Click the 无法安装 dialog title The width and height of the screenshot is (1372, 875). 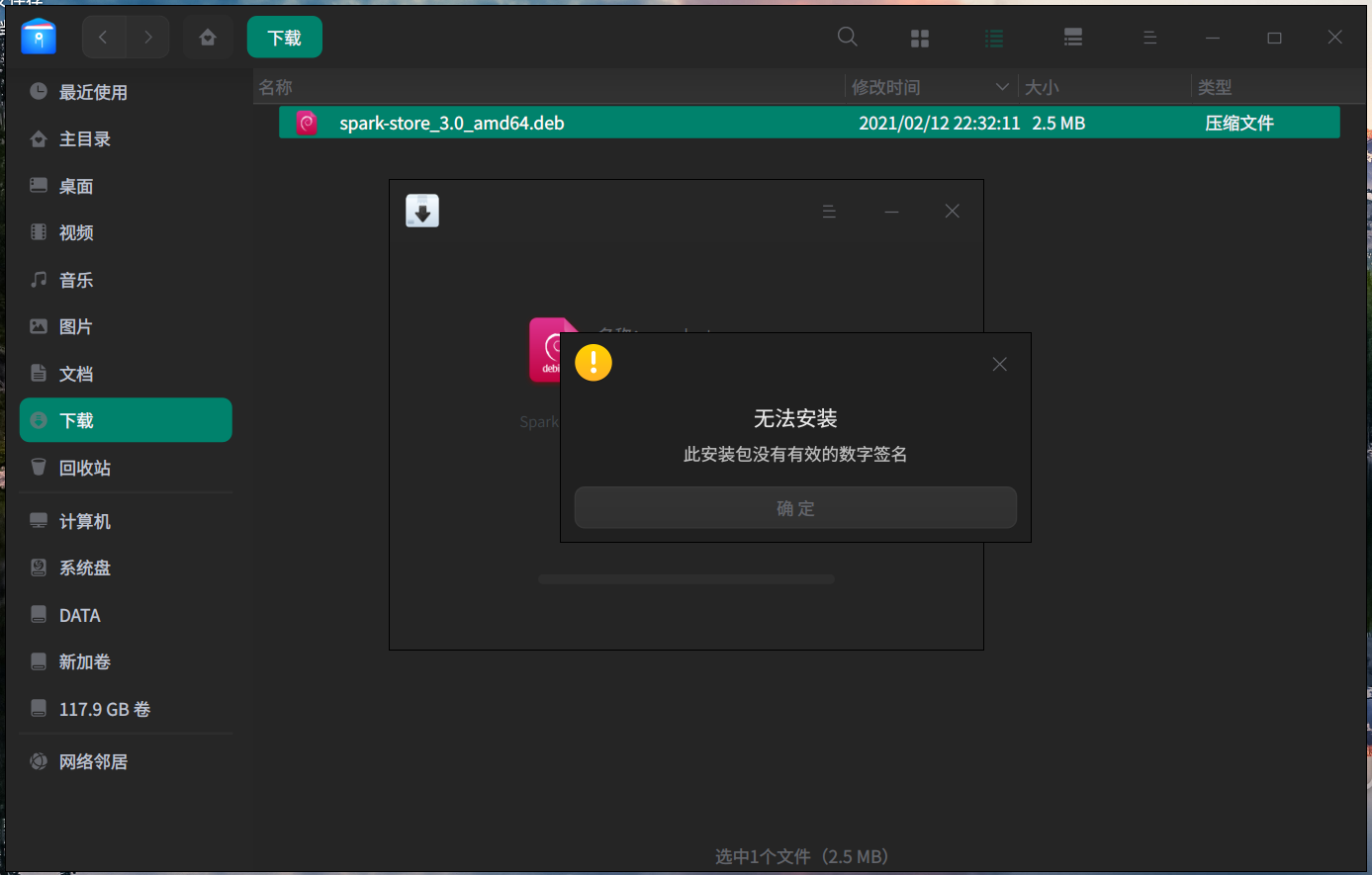tap(795, 419)
